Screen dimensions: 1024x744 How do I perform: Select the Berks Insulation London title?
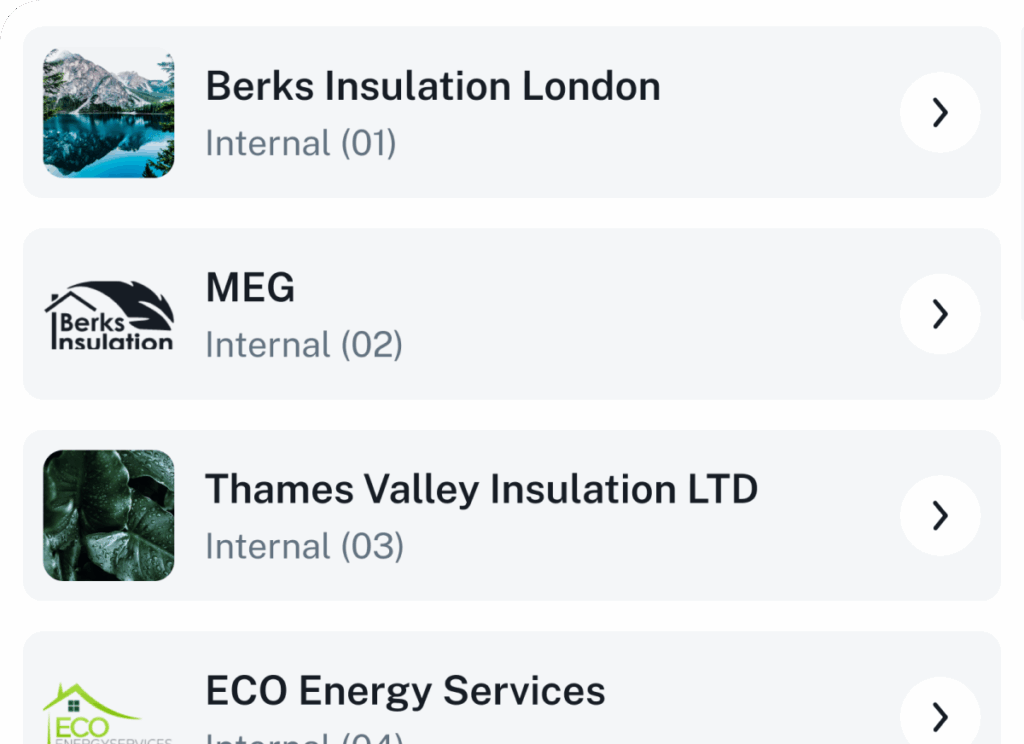coord(433,86)
